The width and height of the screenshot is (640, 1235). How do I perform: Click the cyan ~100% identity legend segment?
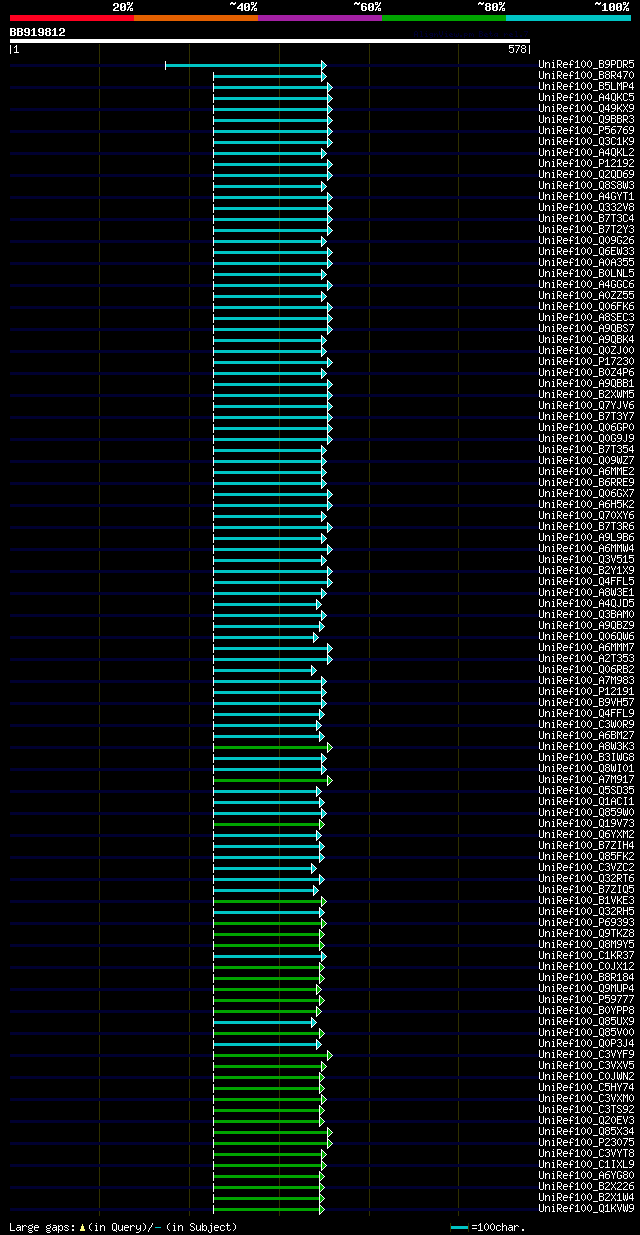[568, 18]
